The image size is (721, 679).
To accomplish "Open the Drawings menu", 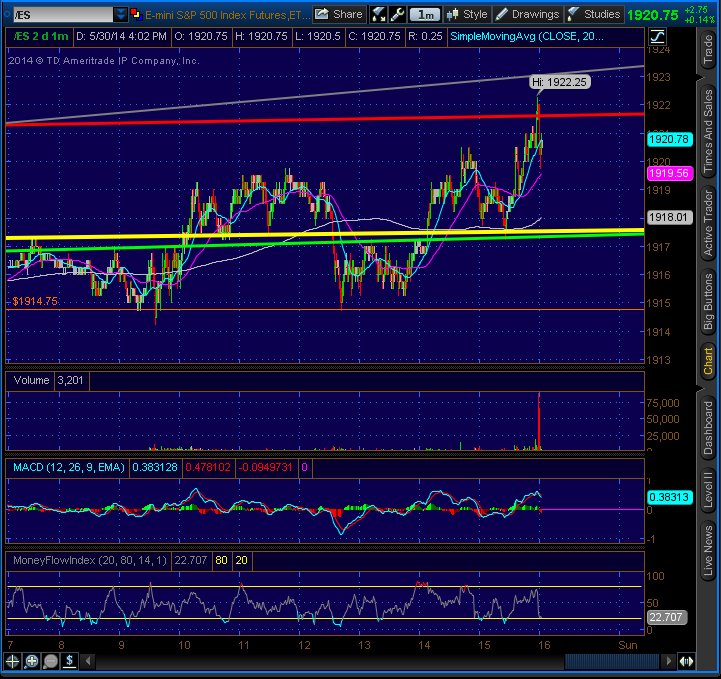I will click(527, 15).
